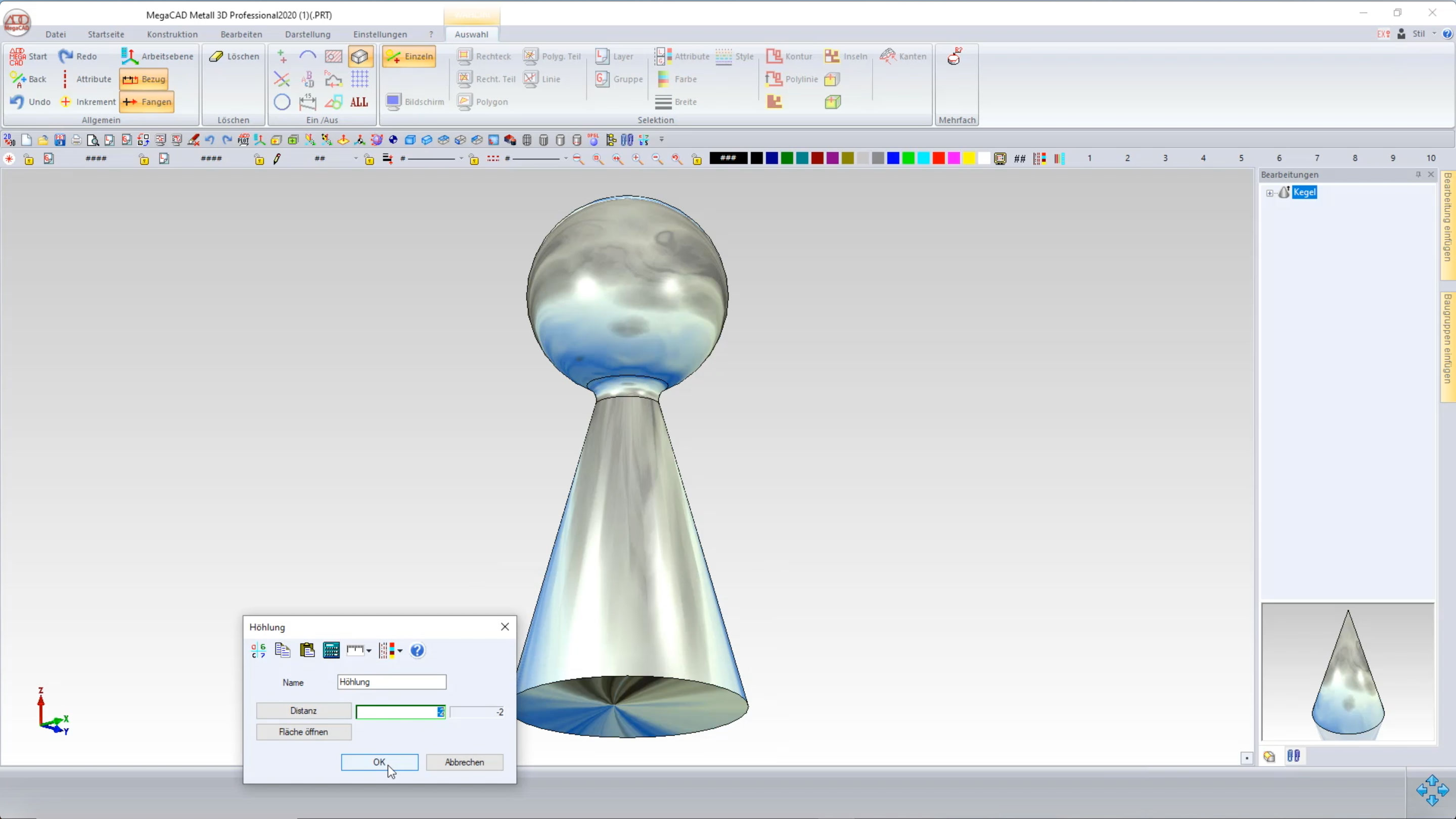Open calculator in Höhlung dialog
Image resolution: width=1456 pixels, height=819 pixels.
coord(331,650)
